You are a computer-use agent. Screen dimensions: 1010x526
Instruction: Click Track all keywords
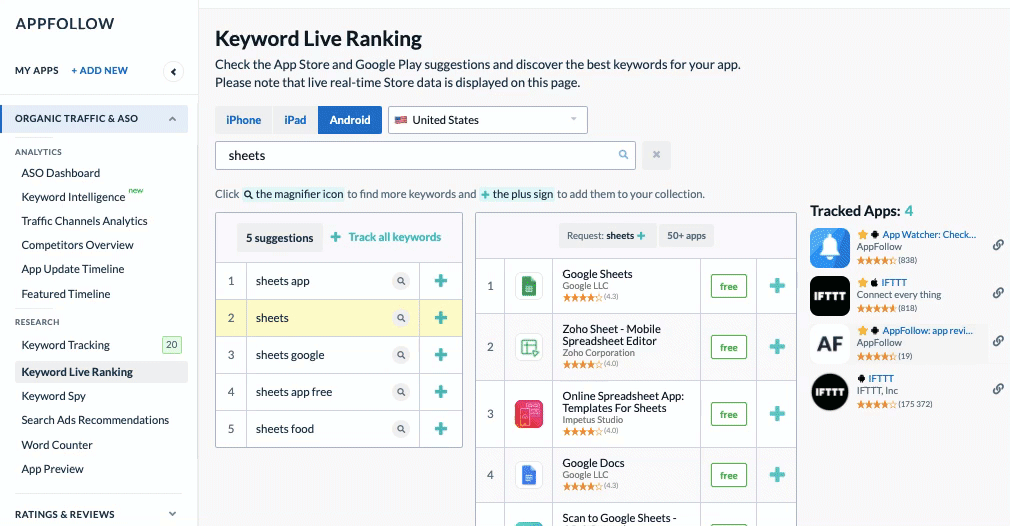tap(386, 237)
